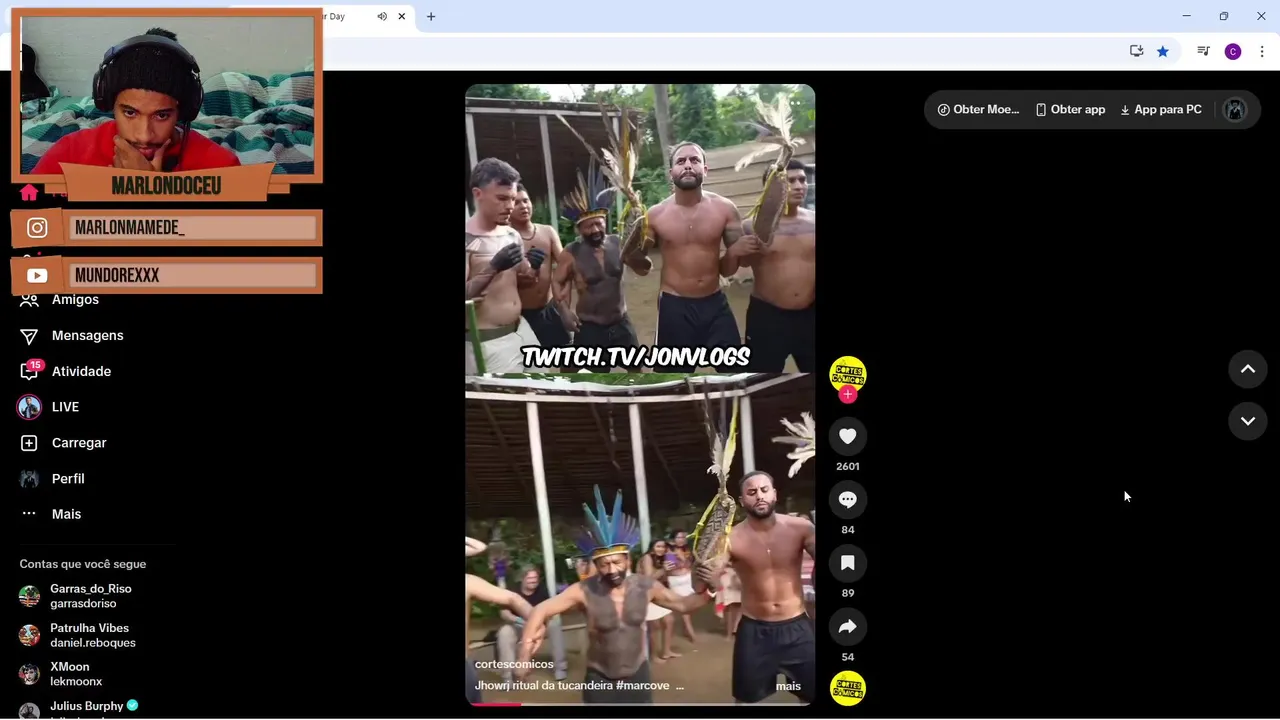Viewport: 1280px width, 720px height.
Task: Open a new browser tab
Action: (x=431, y=16)
